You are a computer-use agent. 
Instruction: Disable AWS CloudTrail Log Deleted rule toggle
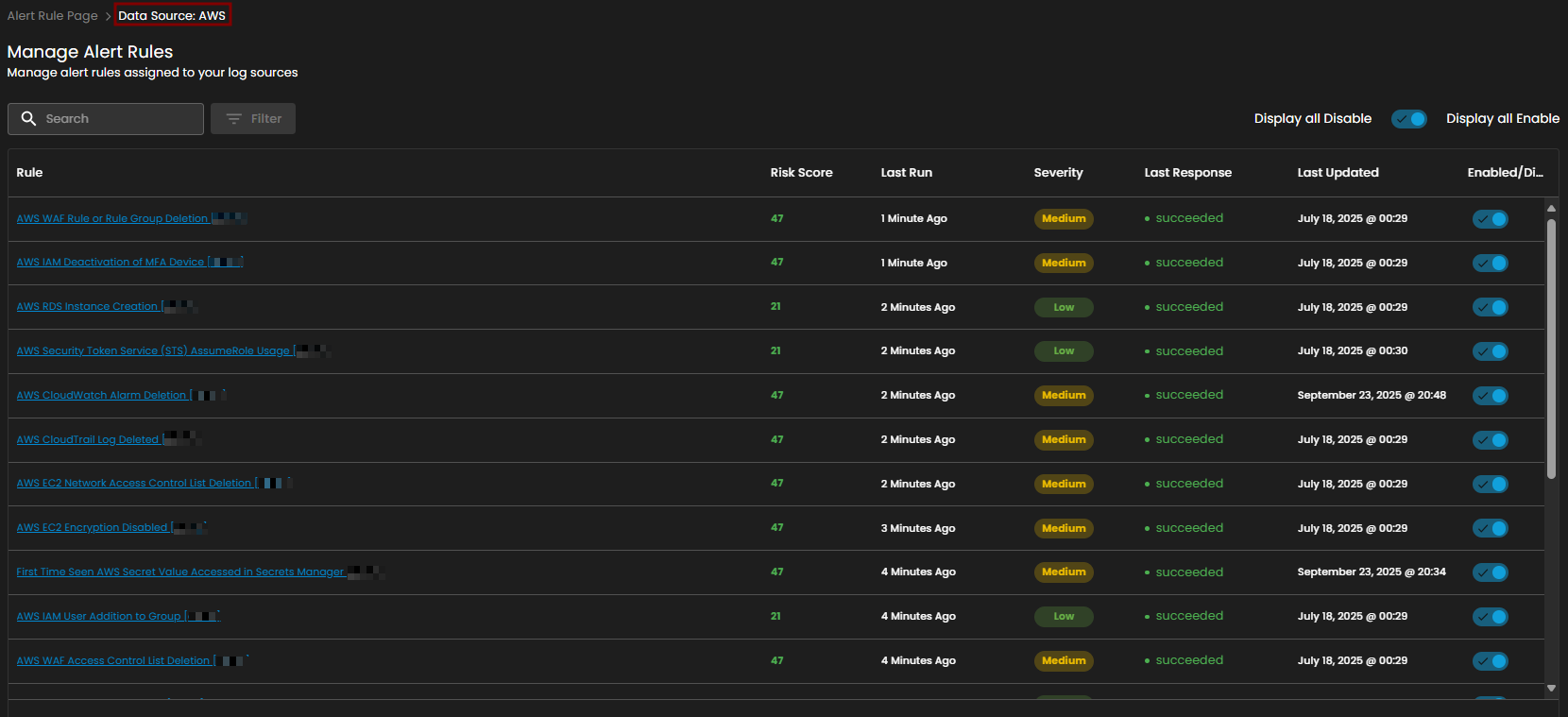tap(1490, 440)
